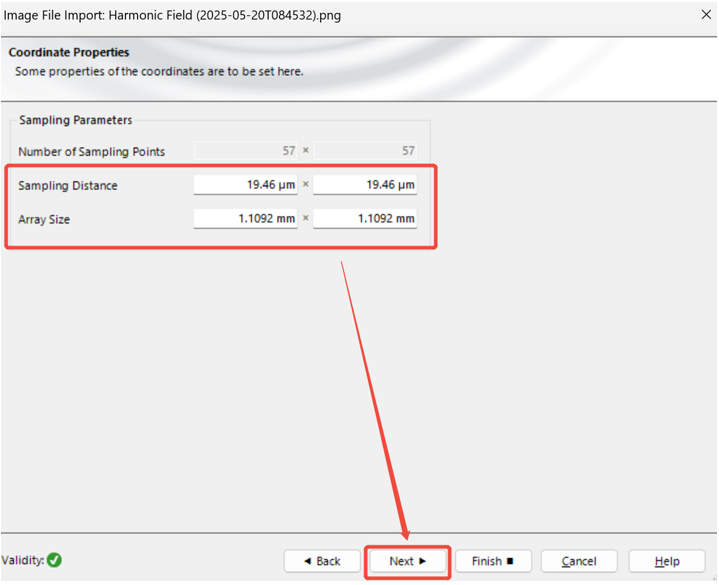The image size is (719, 585).
Task: Click the Next button
Action: click(407, 561)
